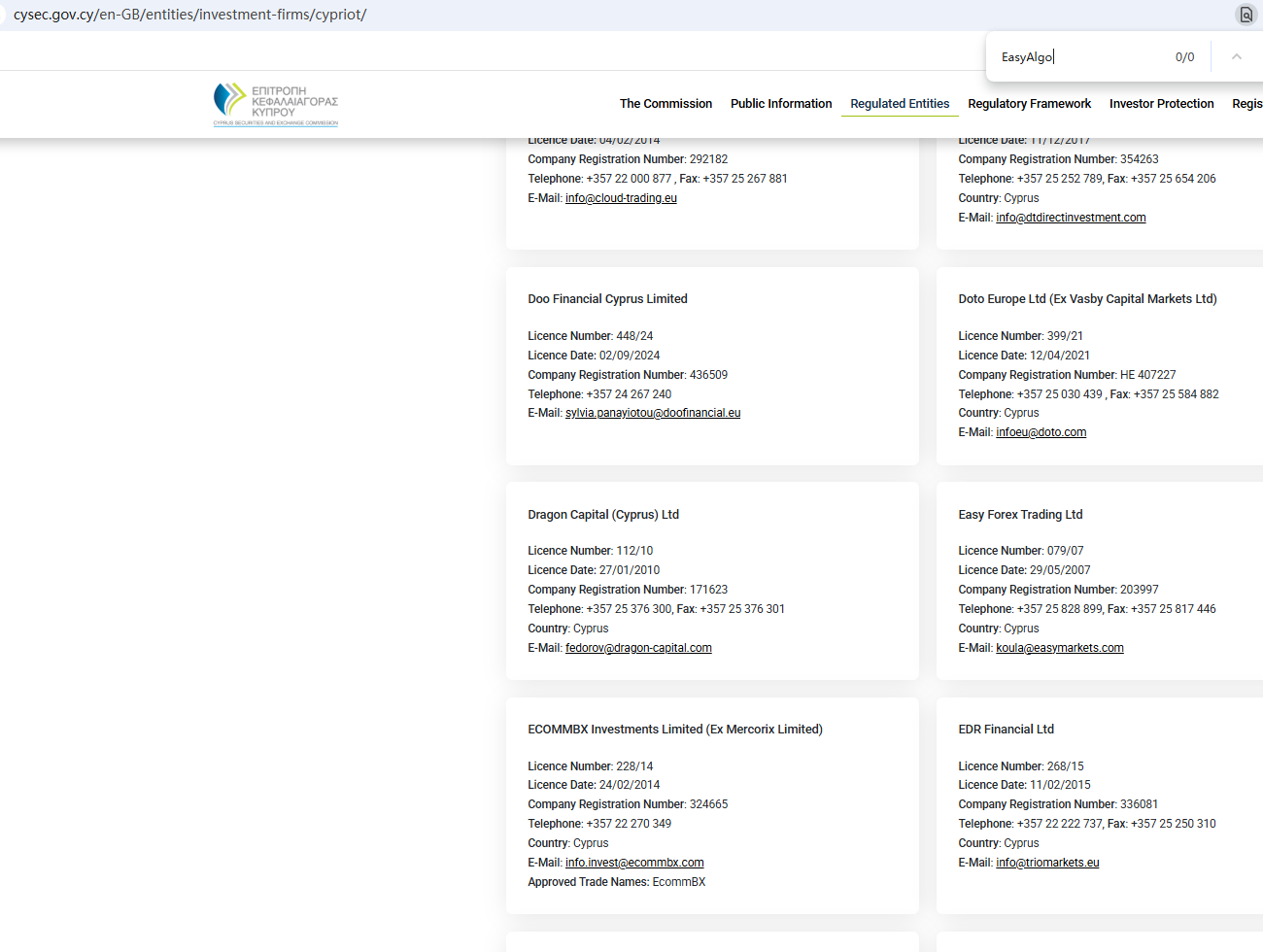The height and width of the screenshot is (952, 1263).
Task: Click koula@easymarkets.com email link
Action: pyautogui.click(x=1059, y=648)
